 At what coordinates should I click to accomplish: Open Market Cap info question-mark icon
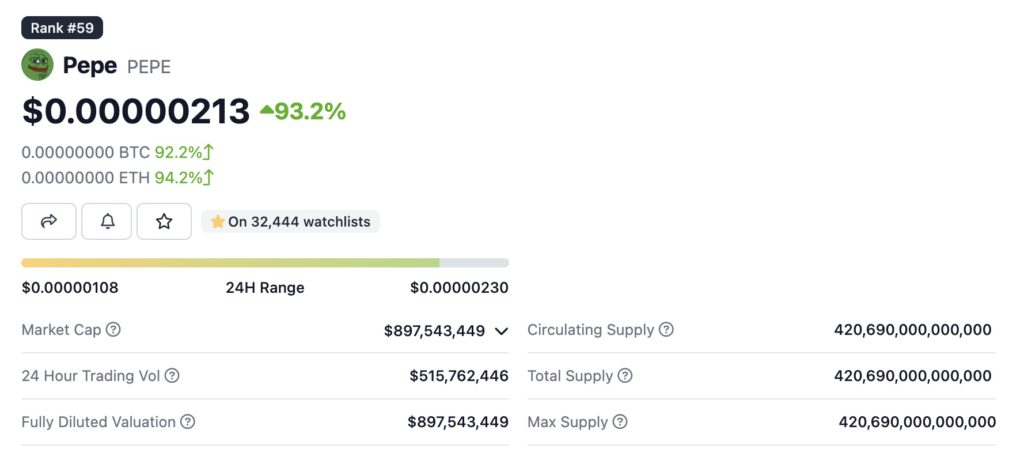point(114,330)
